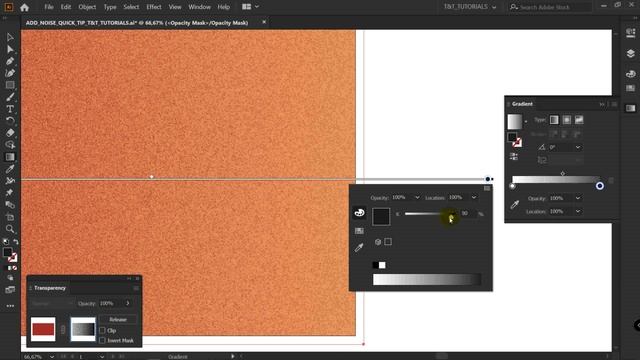Viewport: 640px width, 360px height.
Task: Select the Selection tool arrow
Action: (x=10, y=38)
